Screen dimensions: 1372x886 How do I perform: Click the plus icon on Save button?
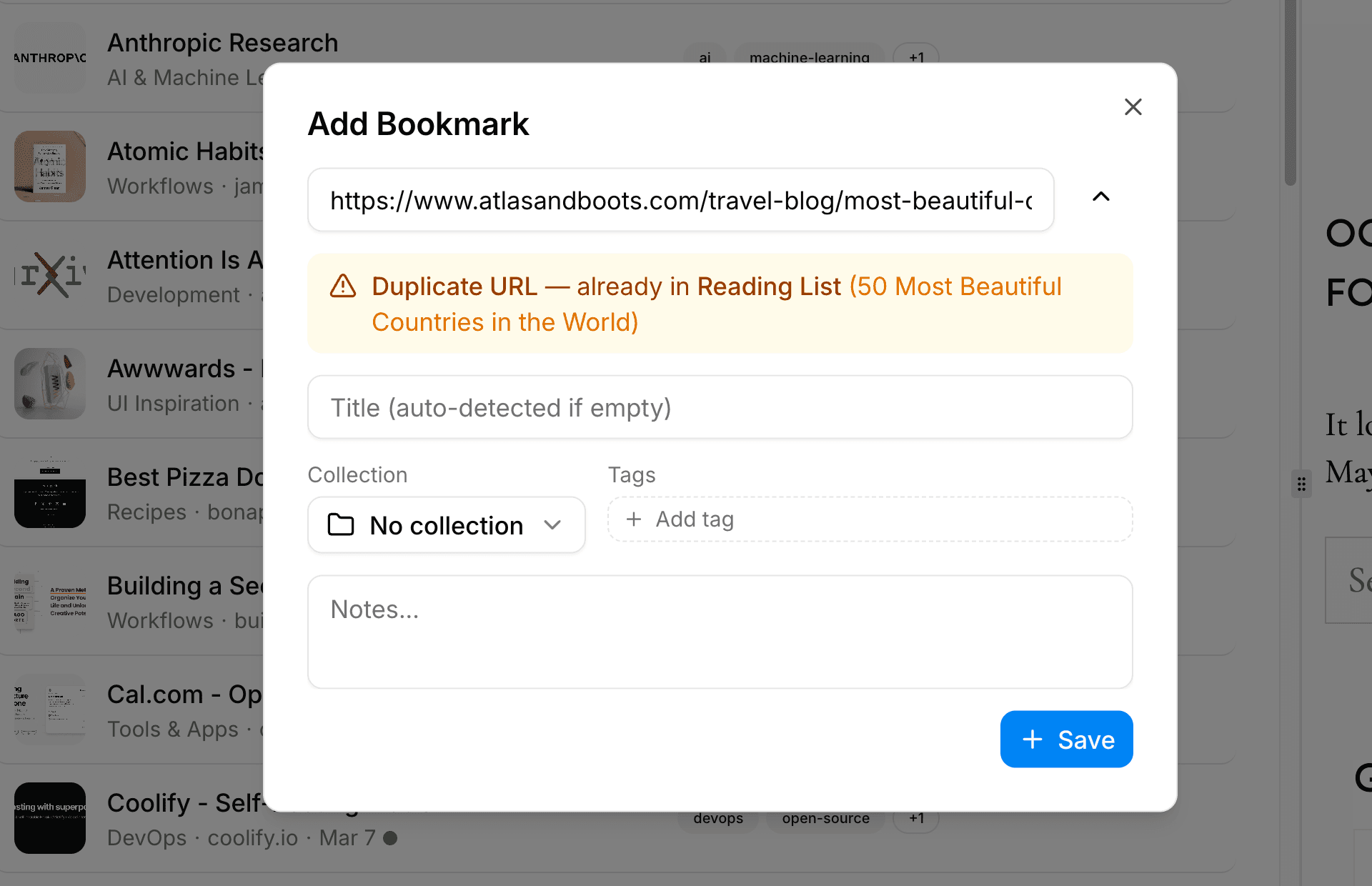[x=1033, y=740]
